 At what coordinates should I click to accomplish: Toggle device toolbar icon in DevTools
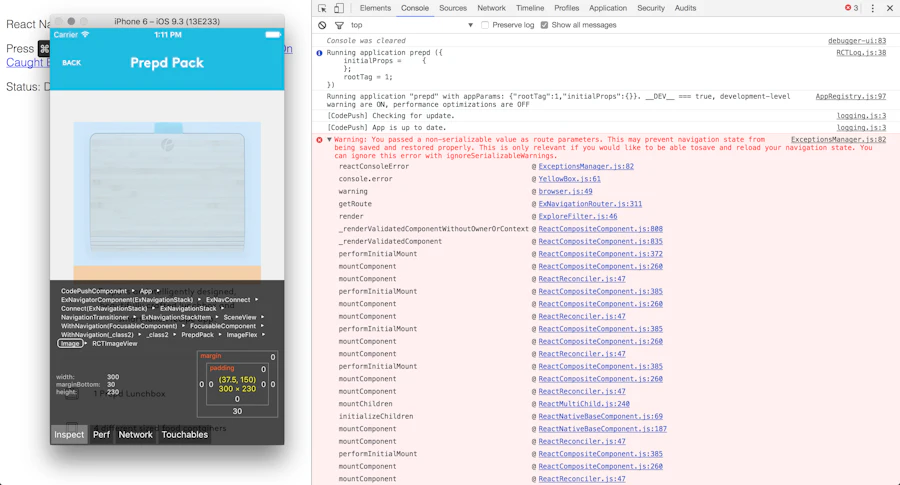tap(339, 8)
